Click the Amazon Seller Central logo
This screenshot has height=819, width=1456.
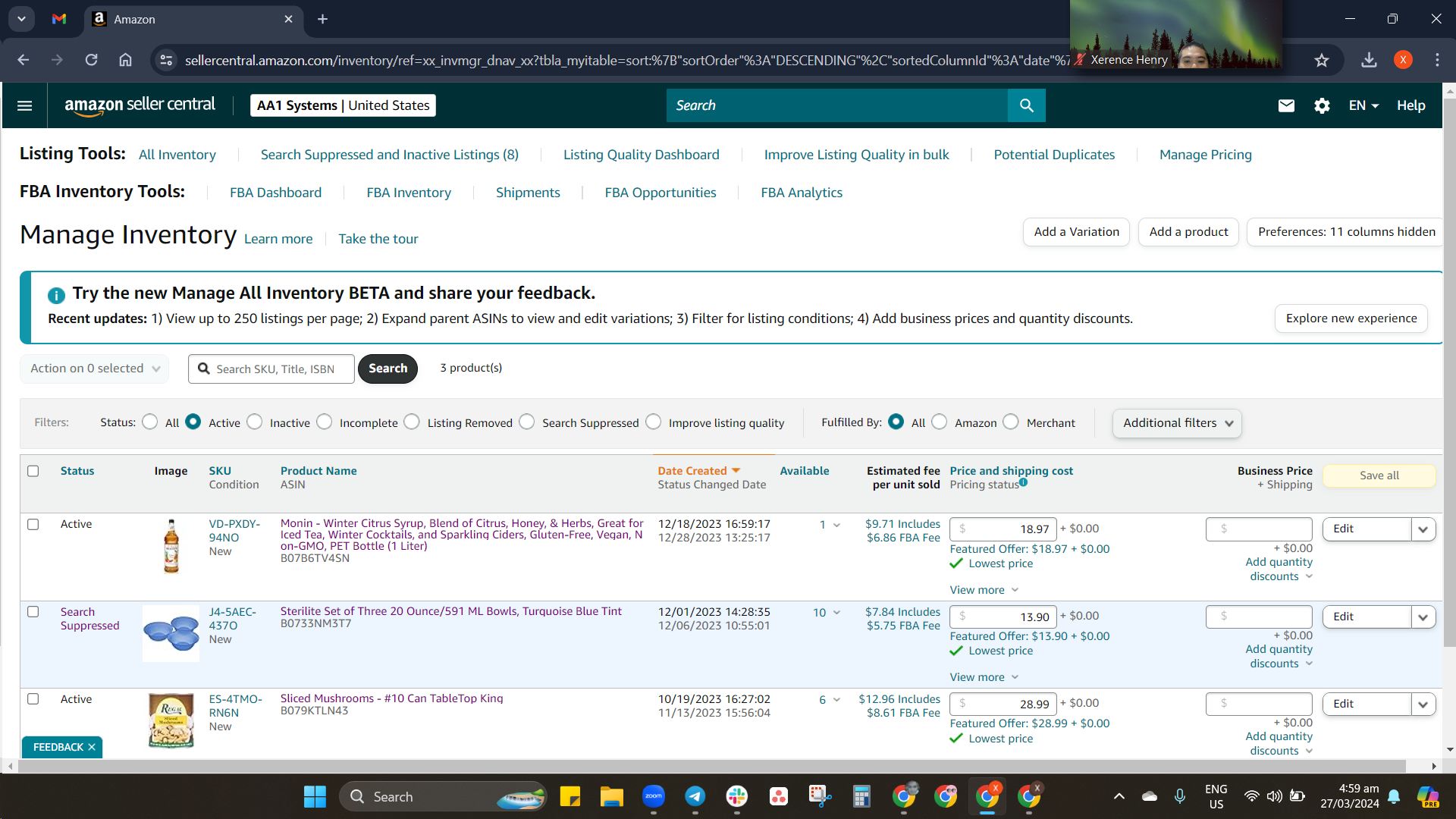click(140, 105)
